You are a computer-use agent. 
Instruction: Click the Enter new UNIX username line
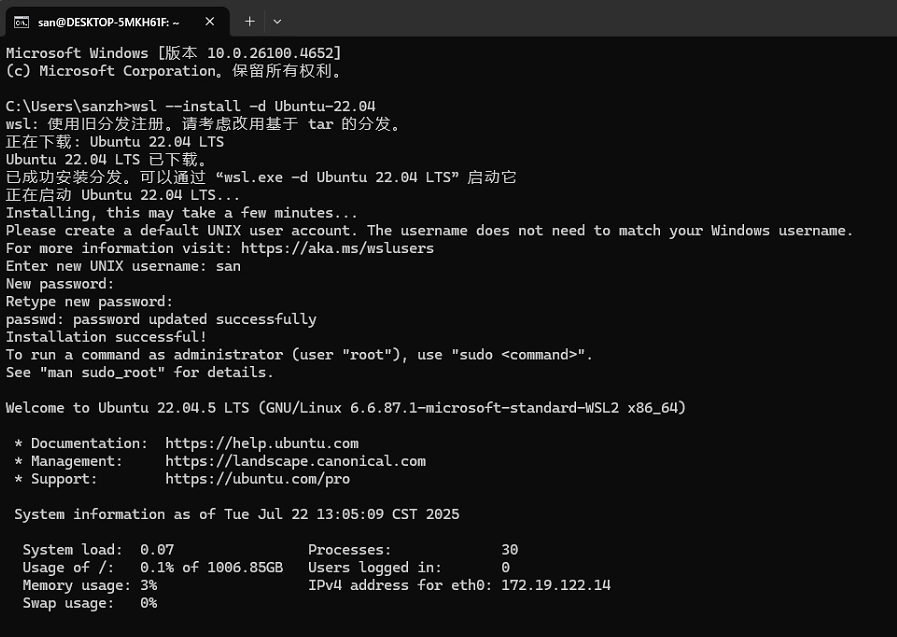point(120,265)
